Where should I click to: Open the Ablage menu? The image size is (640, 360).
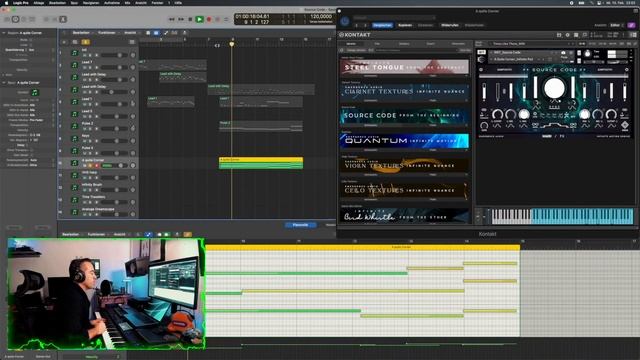(39, 2)
